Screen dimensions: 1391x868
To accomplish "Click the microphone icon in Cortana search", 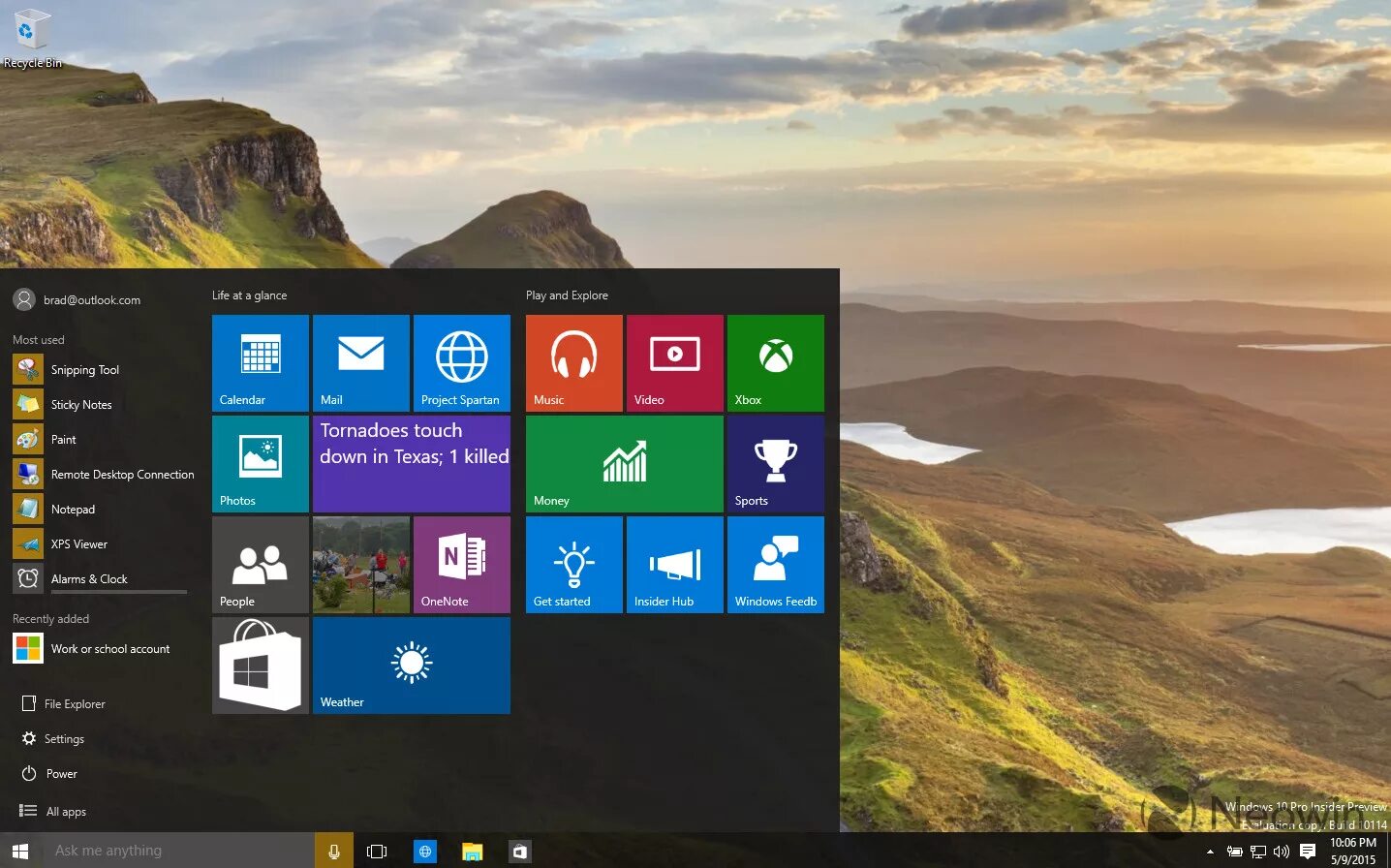I will [x=333, y=850].
